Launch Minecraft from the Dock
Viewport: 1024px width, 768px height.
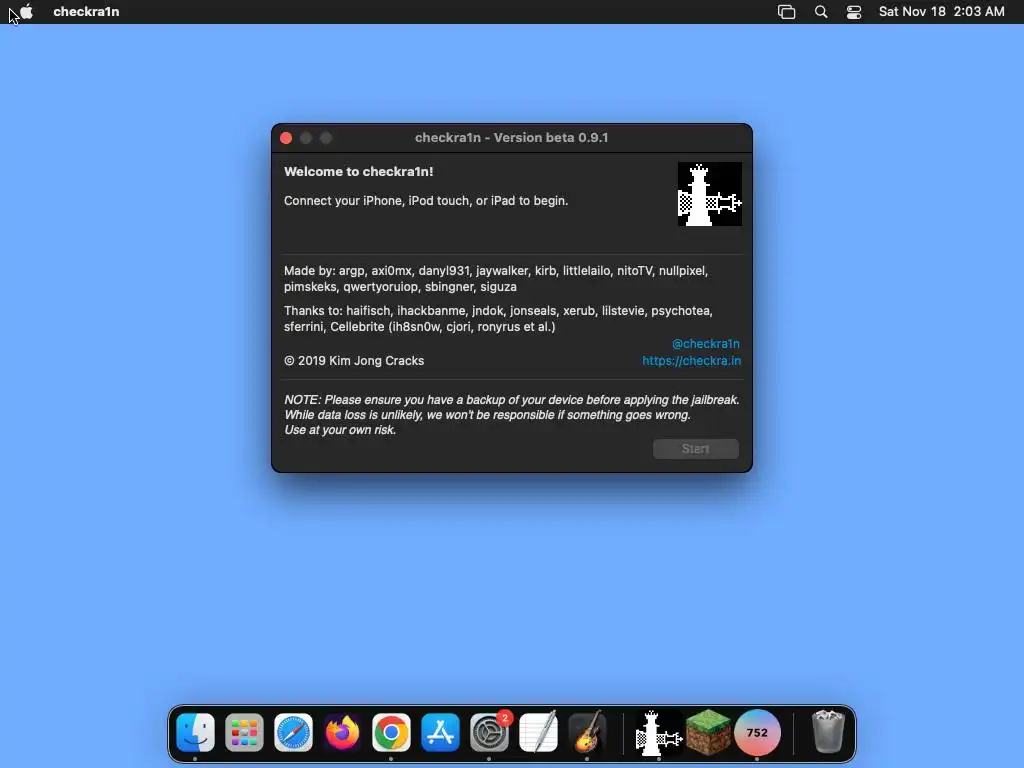pyautogui.click(x=708, y=732)
